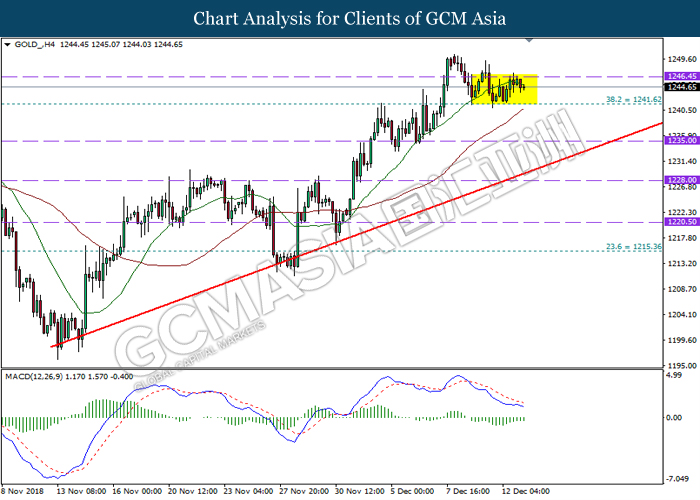Click the Chart Analysis for Clients header title
Viewport: 700px width, 500px height.
(350, 18)
